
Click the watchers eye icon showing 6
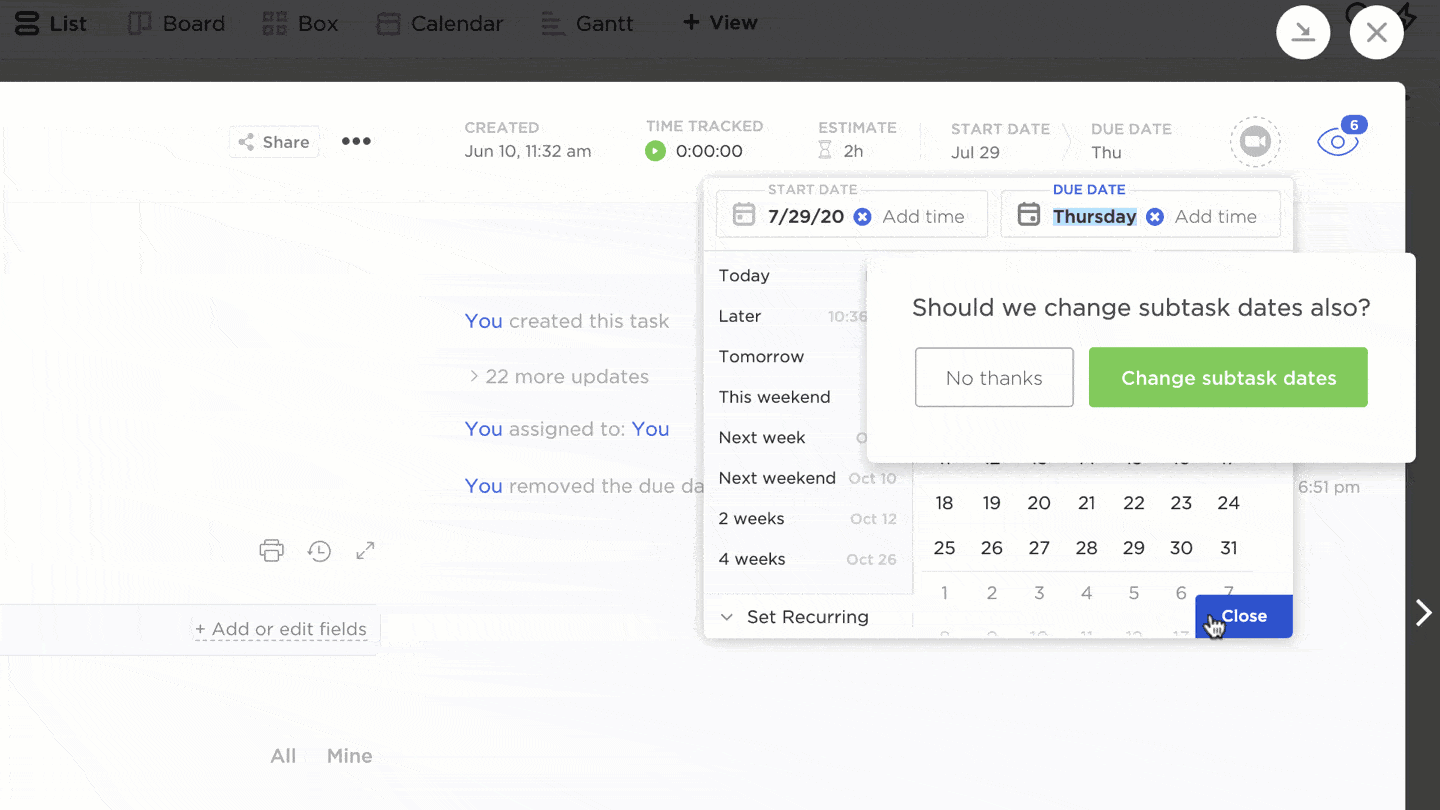point(1337,141)
